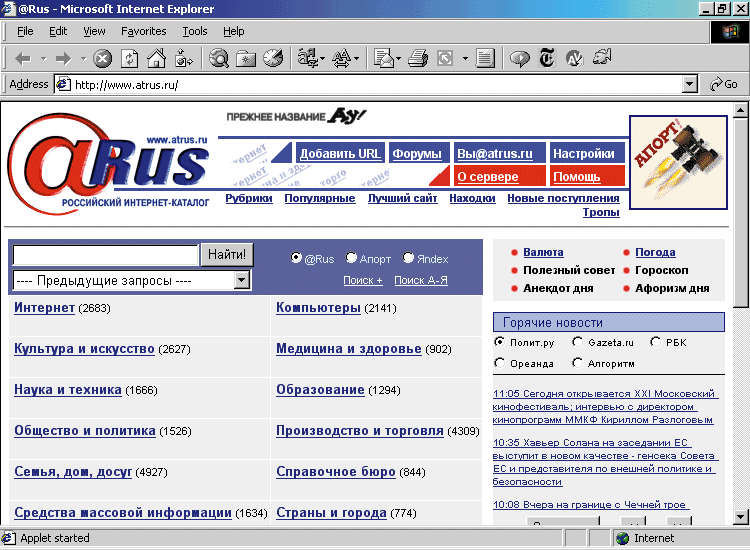
Task: Open the Back button history dropdown arrow
Action: (44, 59)
